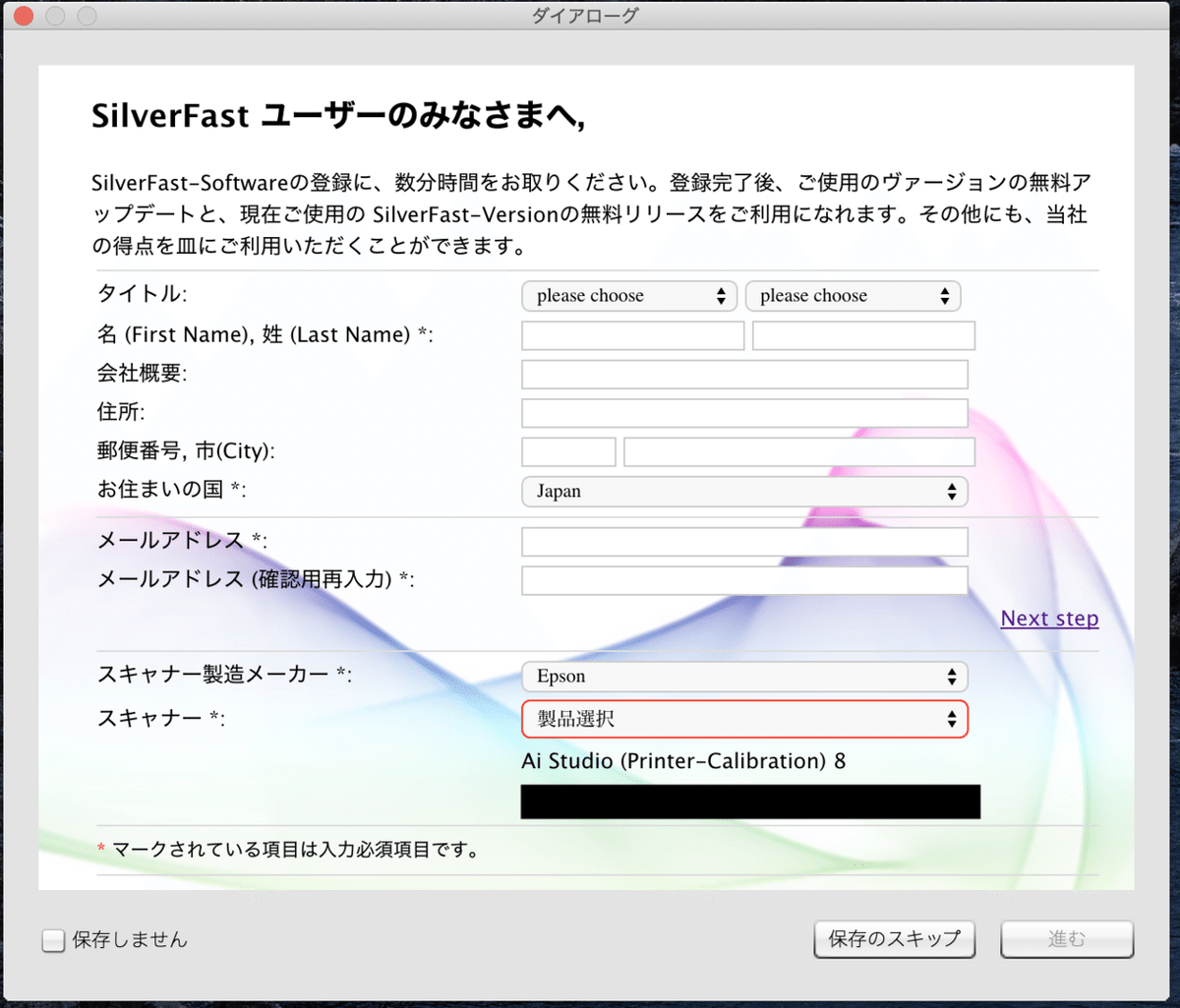This screenshot has width=1180, height=1008.
Task: Click the email confirmation re-entry field
Action: (744, 580)
